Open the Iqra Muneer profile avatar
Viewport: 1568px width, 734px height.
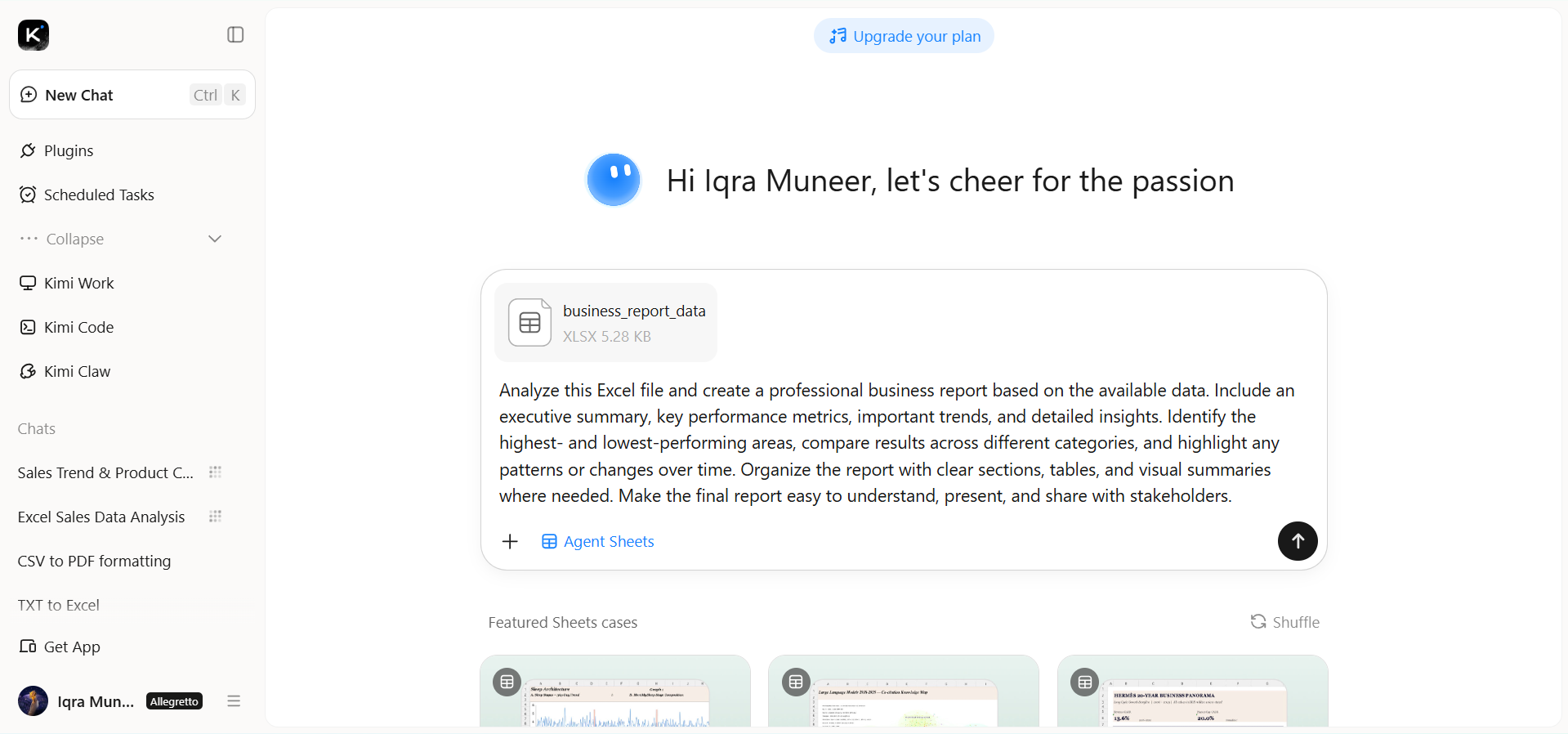[x=33, y=701]
